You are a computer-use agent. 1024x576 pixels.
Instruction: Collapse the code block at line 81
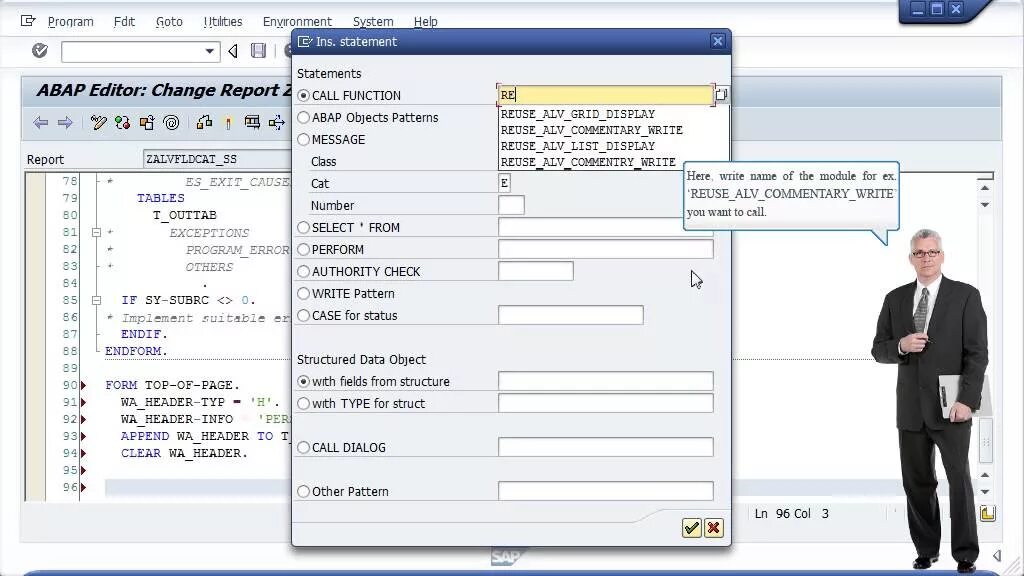pos(97,232)
